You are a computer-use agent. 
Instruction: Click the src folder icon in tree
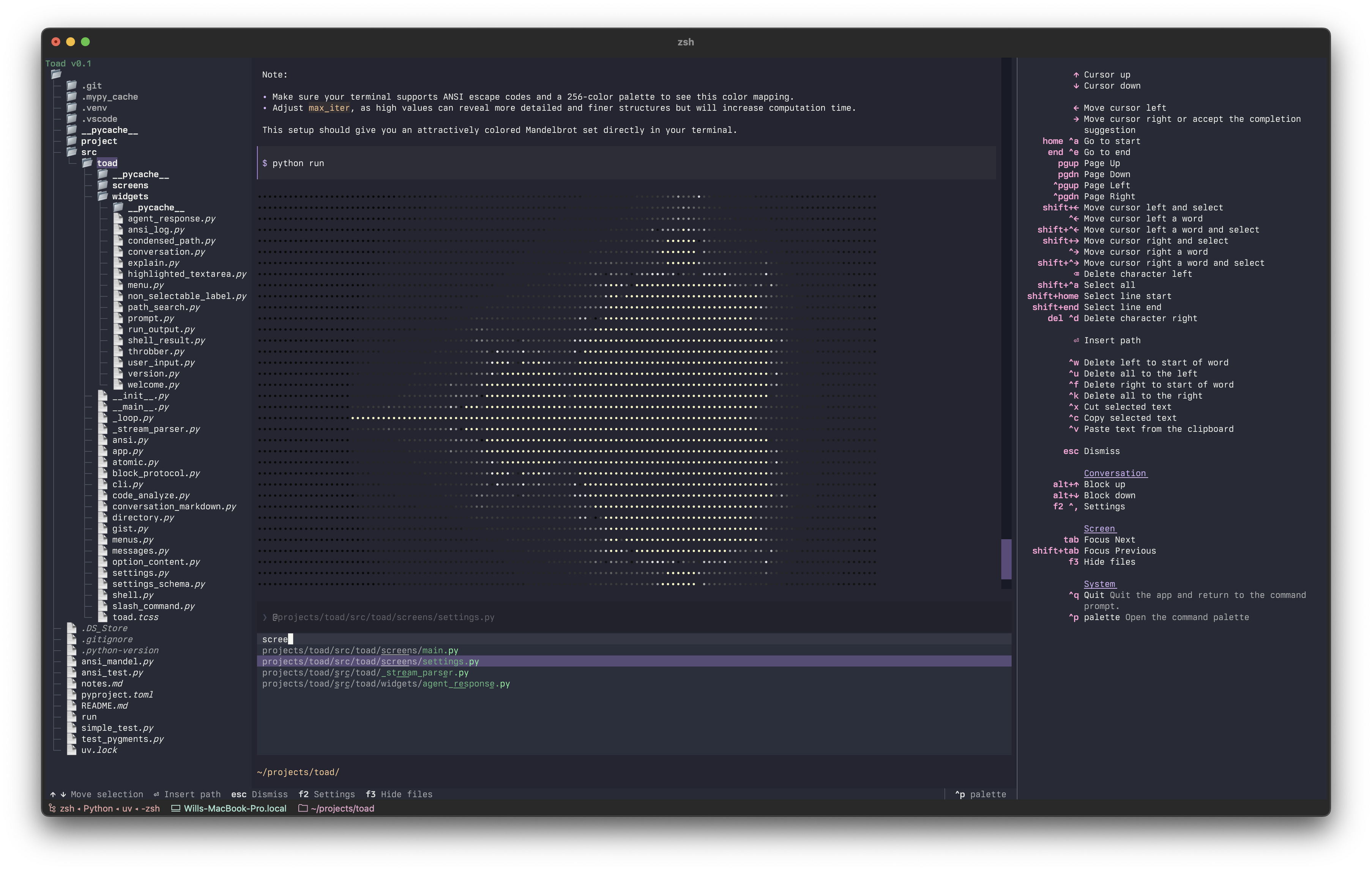[72, 152]
